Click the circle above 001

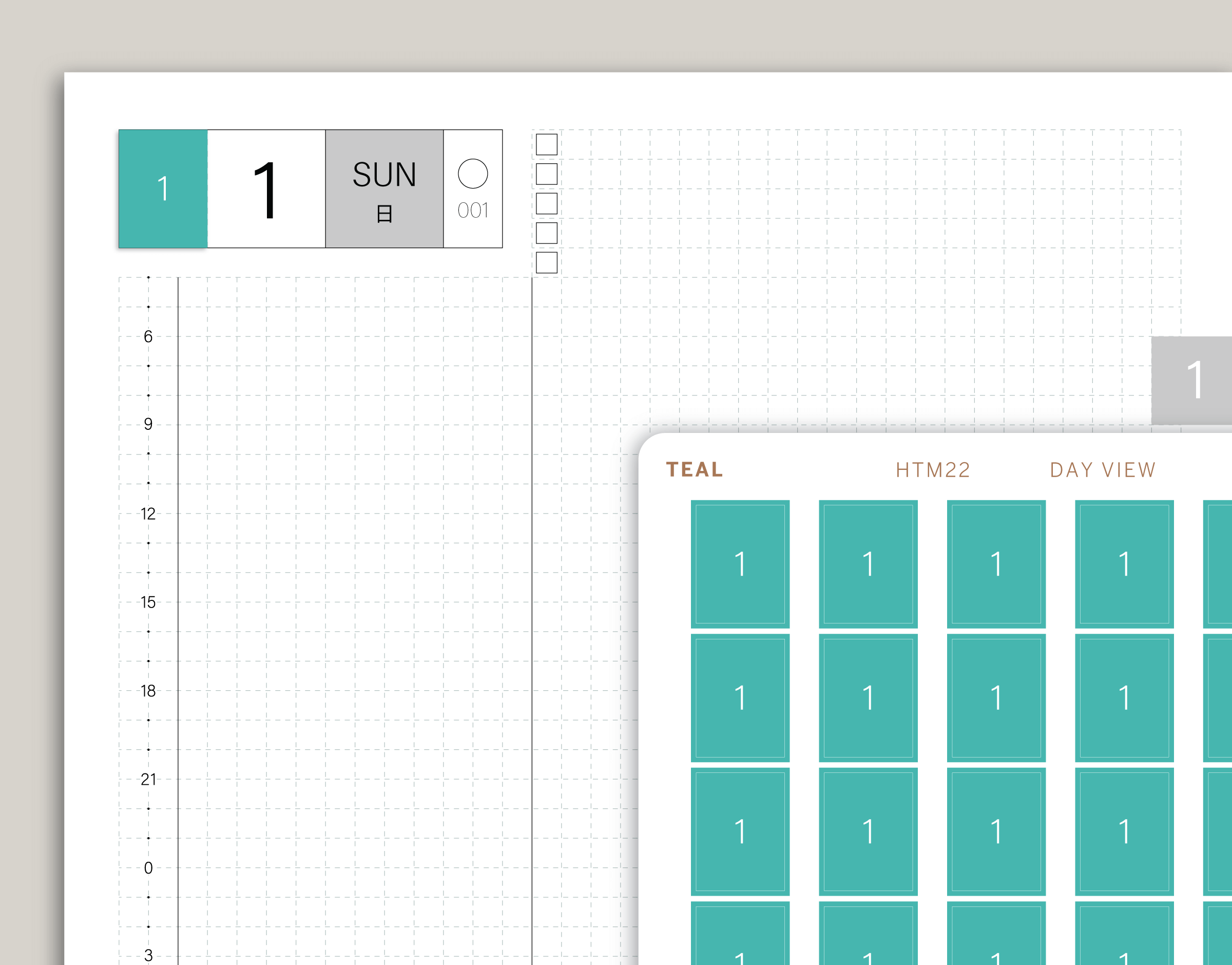[x=473, y=174]
